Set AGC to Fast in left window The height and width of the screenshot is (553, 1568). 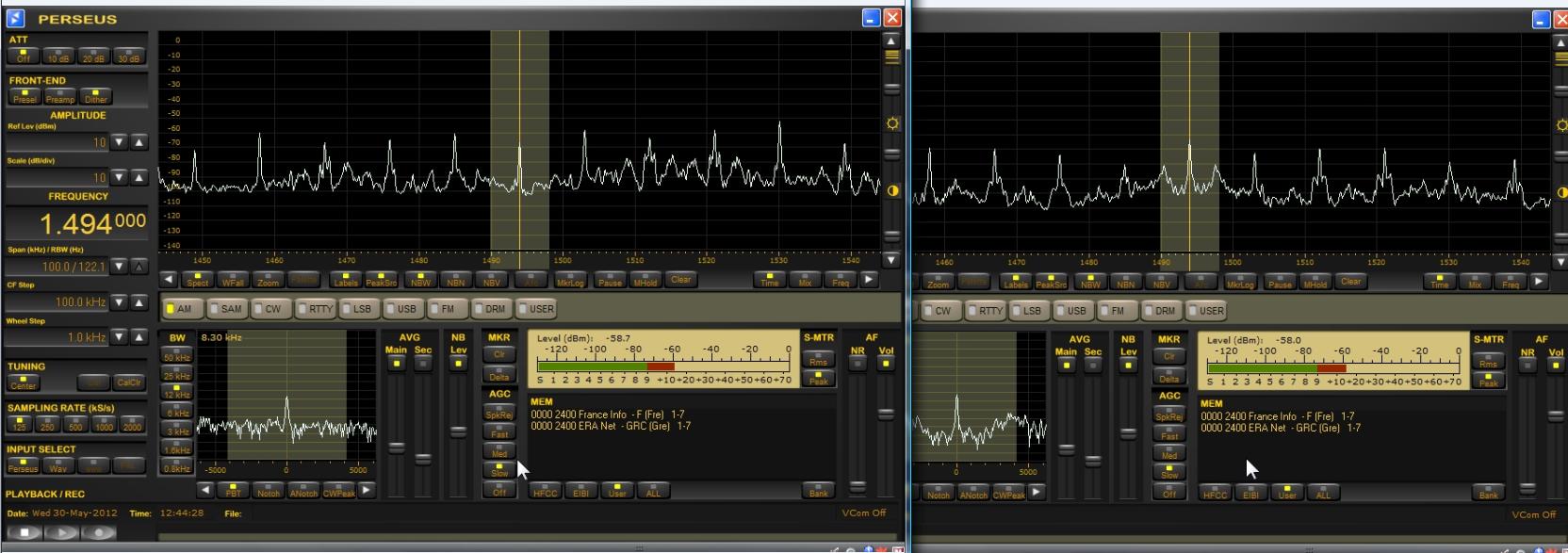[499, 432]
